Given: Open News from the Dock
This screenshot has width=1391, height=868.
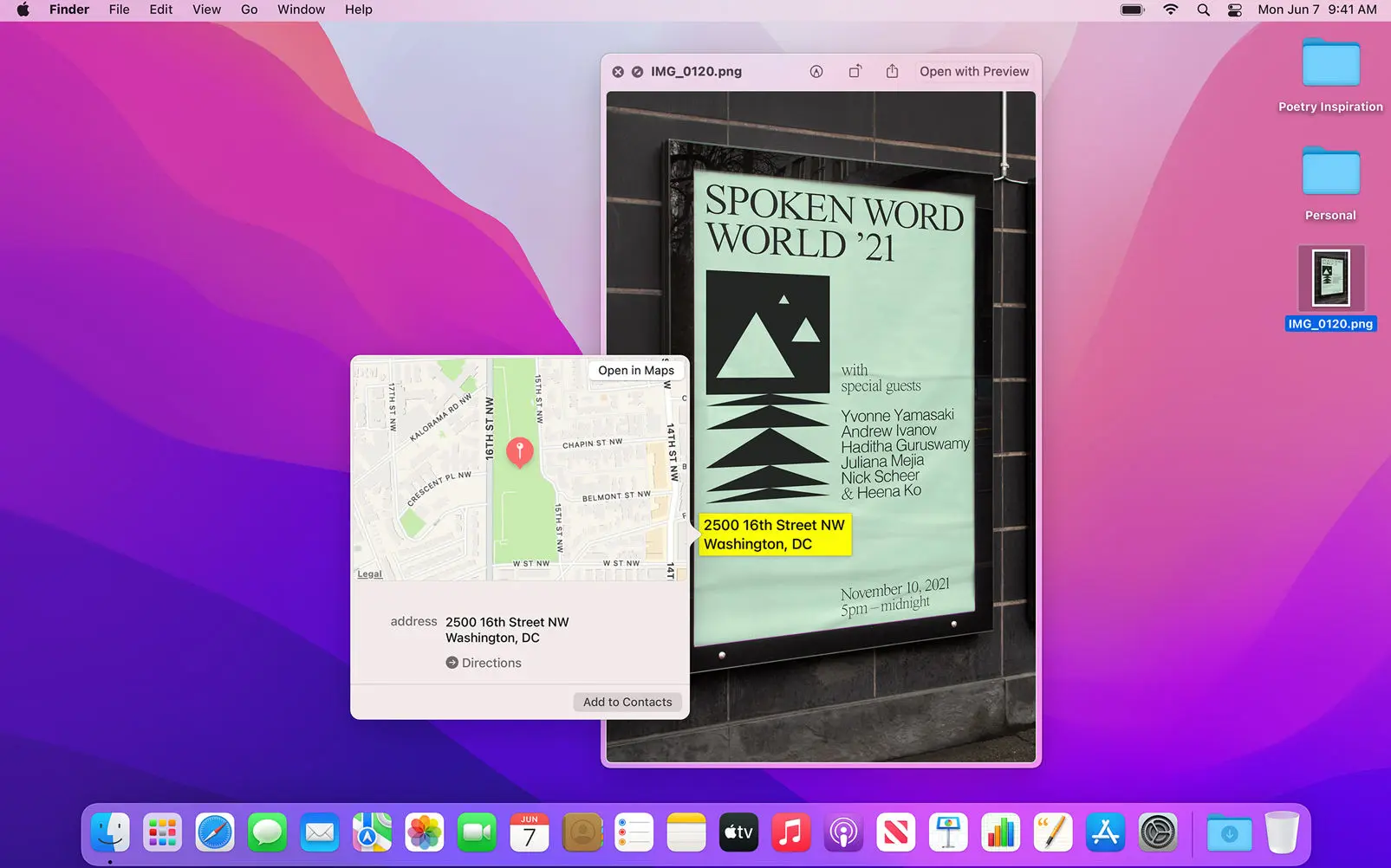Looking at the screenshot, I should tap(896, 833).
